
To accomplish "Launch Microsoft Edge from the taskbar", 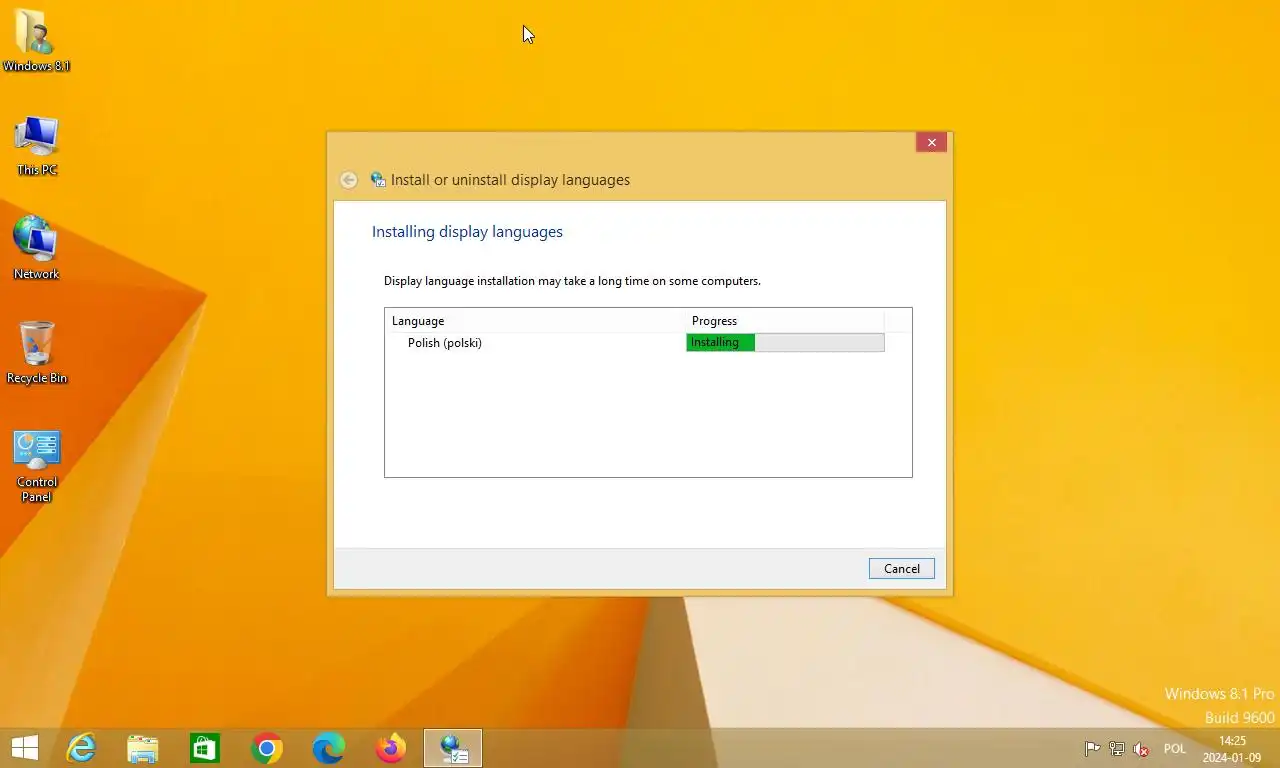I will pos(329,748).
